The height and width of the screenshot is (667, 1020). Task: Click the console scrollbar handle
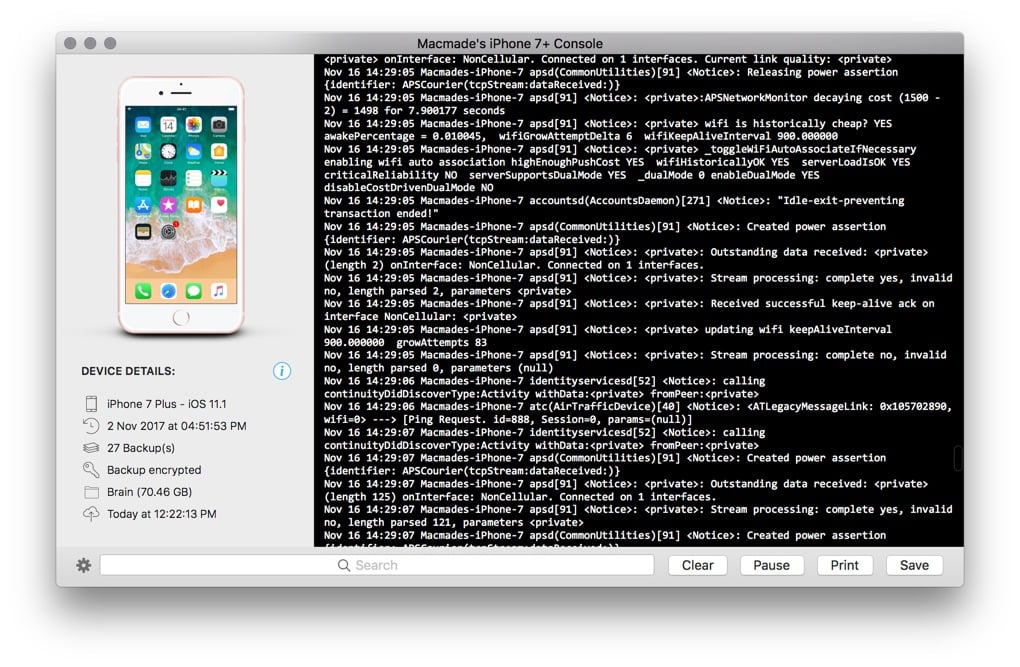958,458
